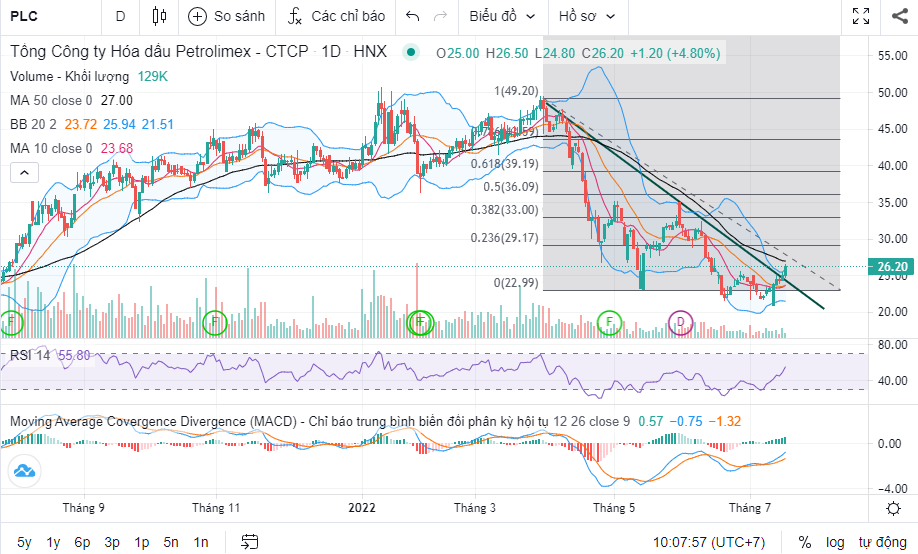This screenshot has width=918, height=554.
Task: Click the So sánh compare plus icon
Action: [x=198, y=16]
